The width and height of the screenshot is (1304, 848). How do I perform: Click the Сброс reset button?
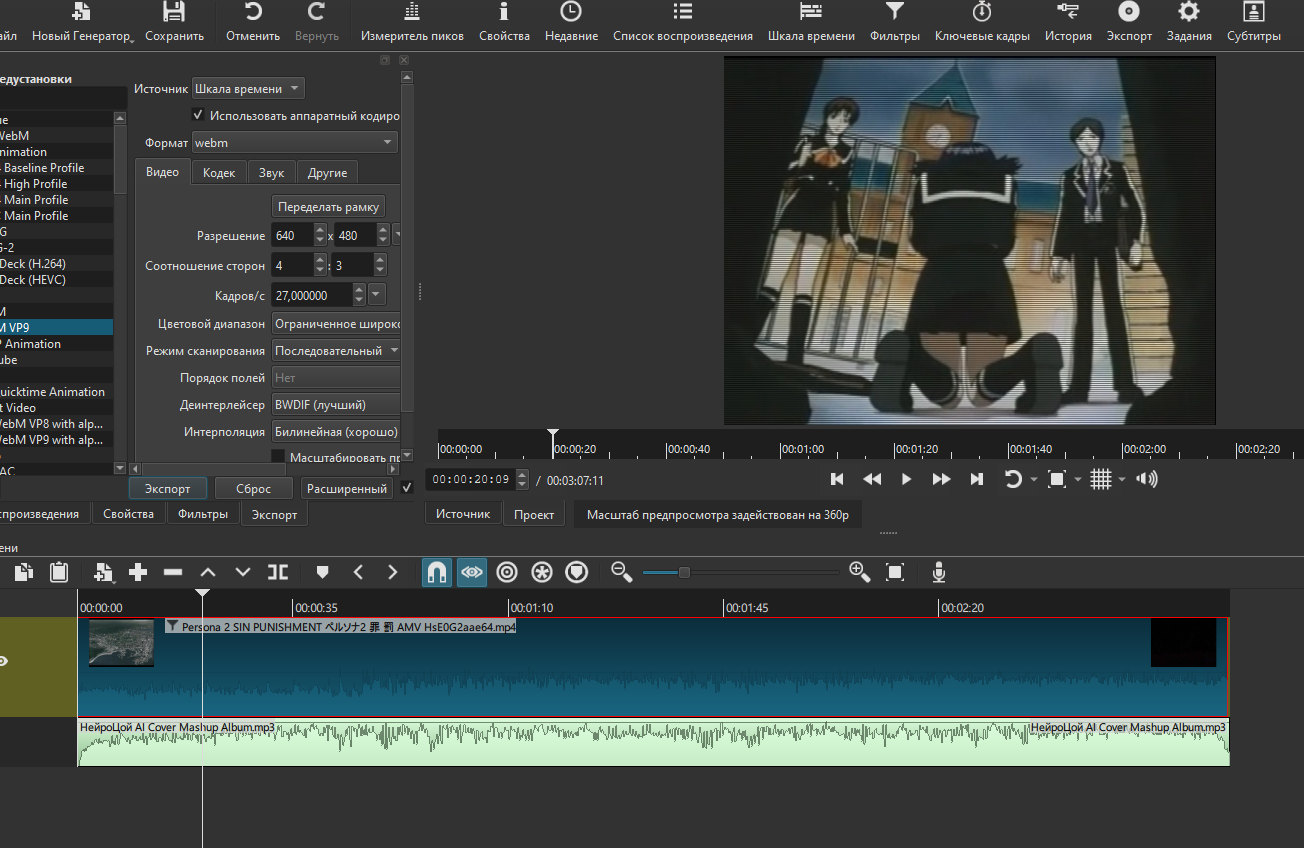pos(254,488)
